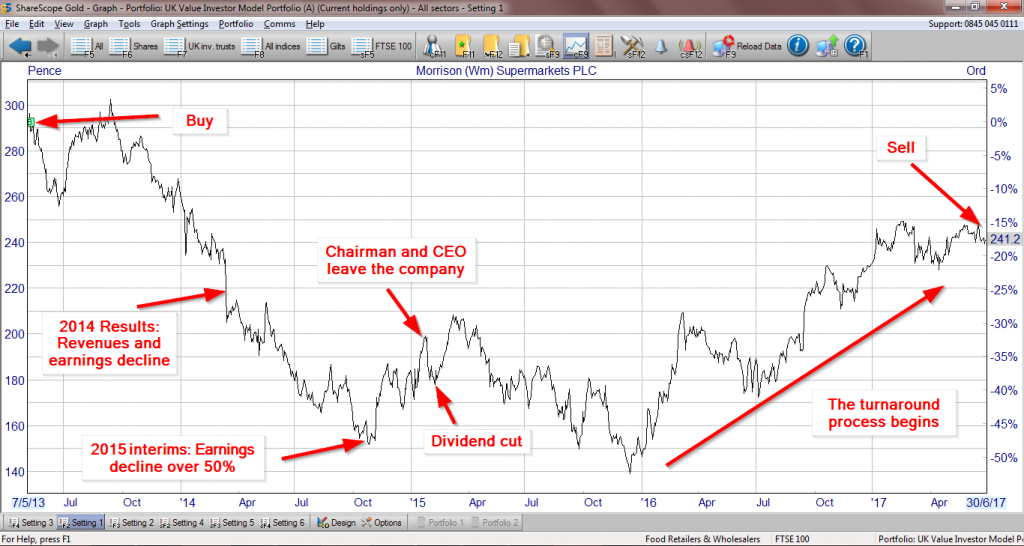Switch to Setting 5 graph tab
Viewport: 1024px width, 546px height.
tap(232, 522)
